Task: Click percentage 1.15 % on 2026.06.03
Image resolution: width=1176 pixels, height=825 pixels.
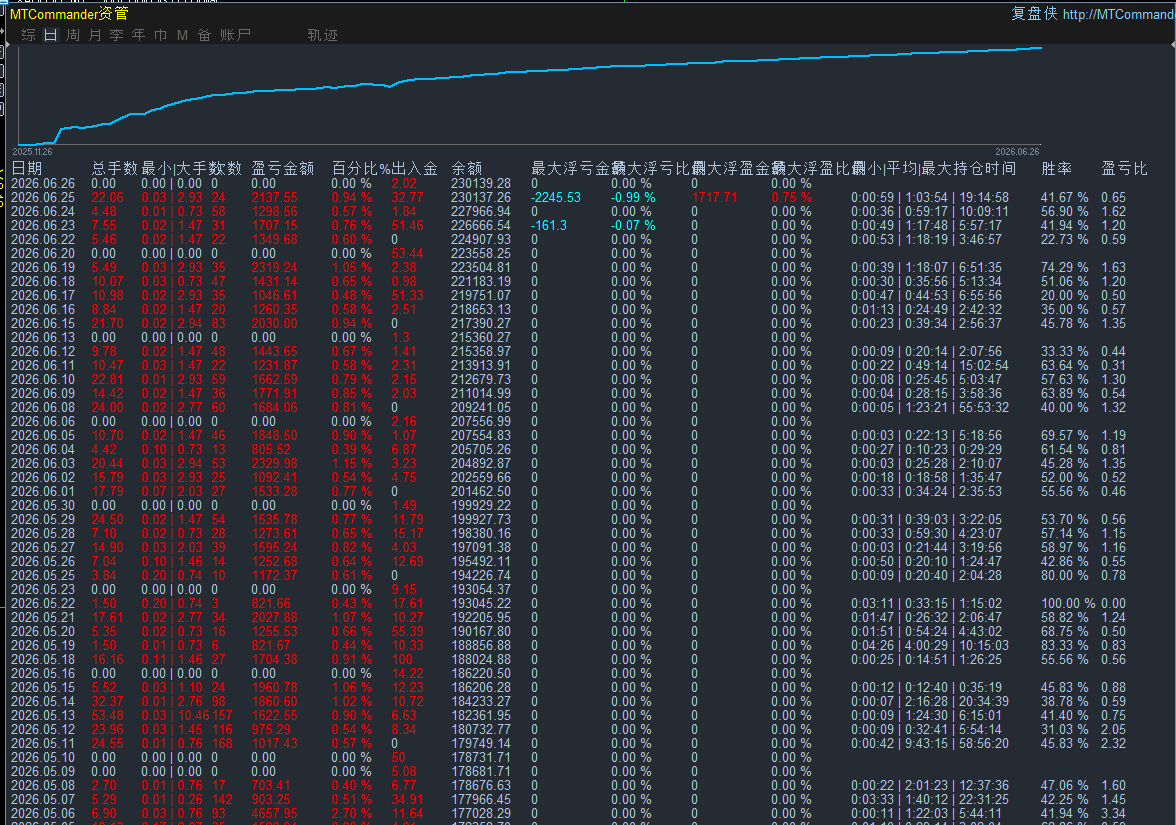Action: tap(352, 464)
